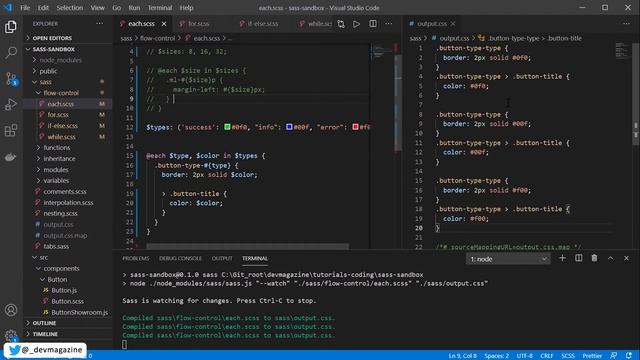Open notifications bell in status bar

coord(629,356)
